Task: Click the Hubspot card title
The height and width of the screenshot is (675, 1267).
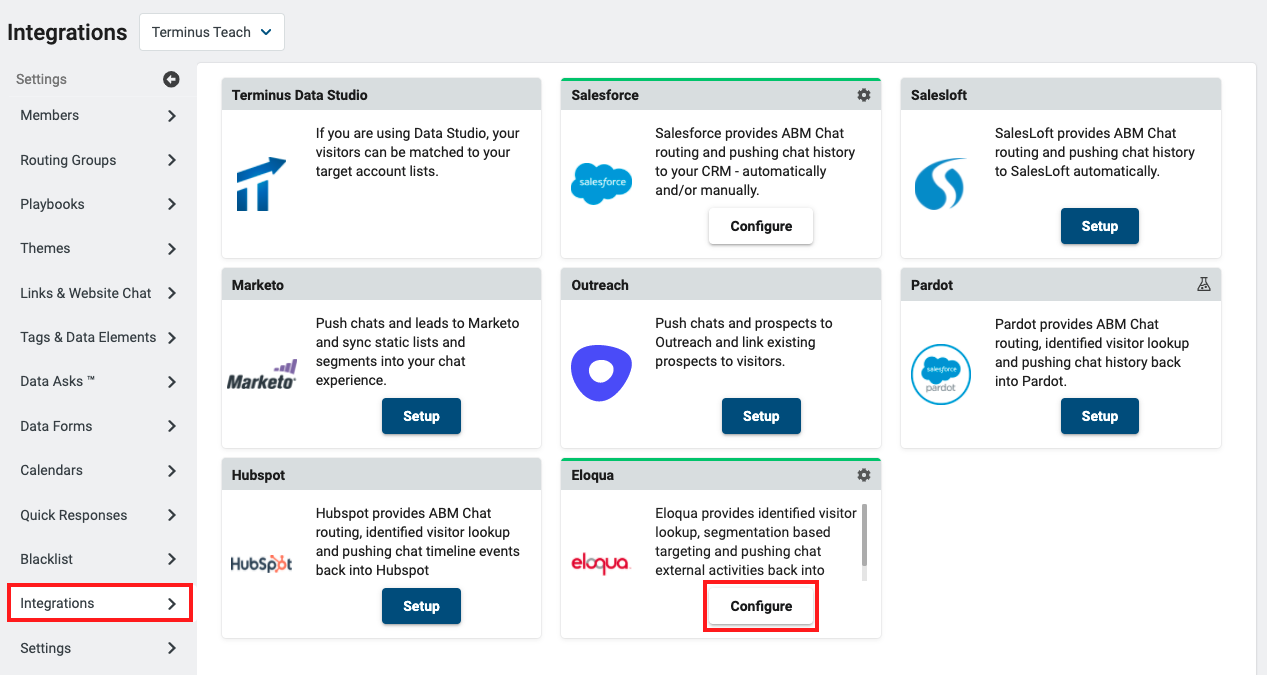Action: click(x=259, y=475)
